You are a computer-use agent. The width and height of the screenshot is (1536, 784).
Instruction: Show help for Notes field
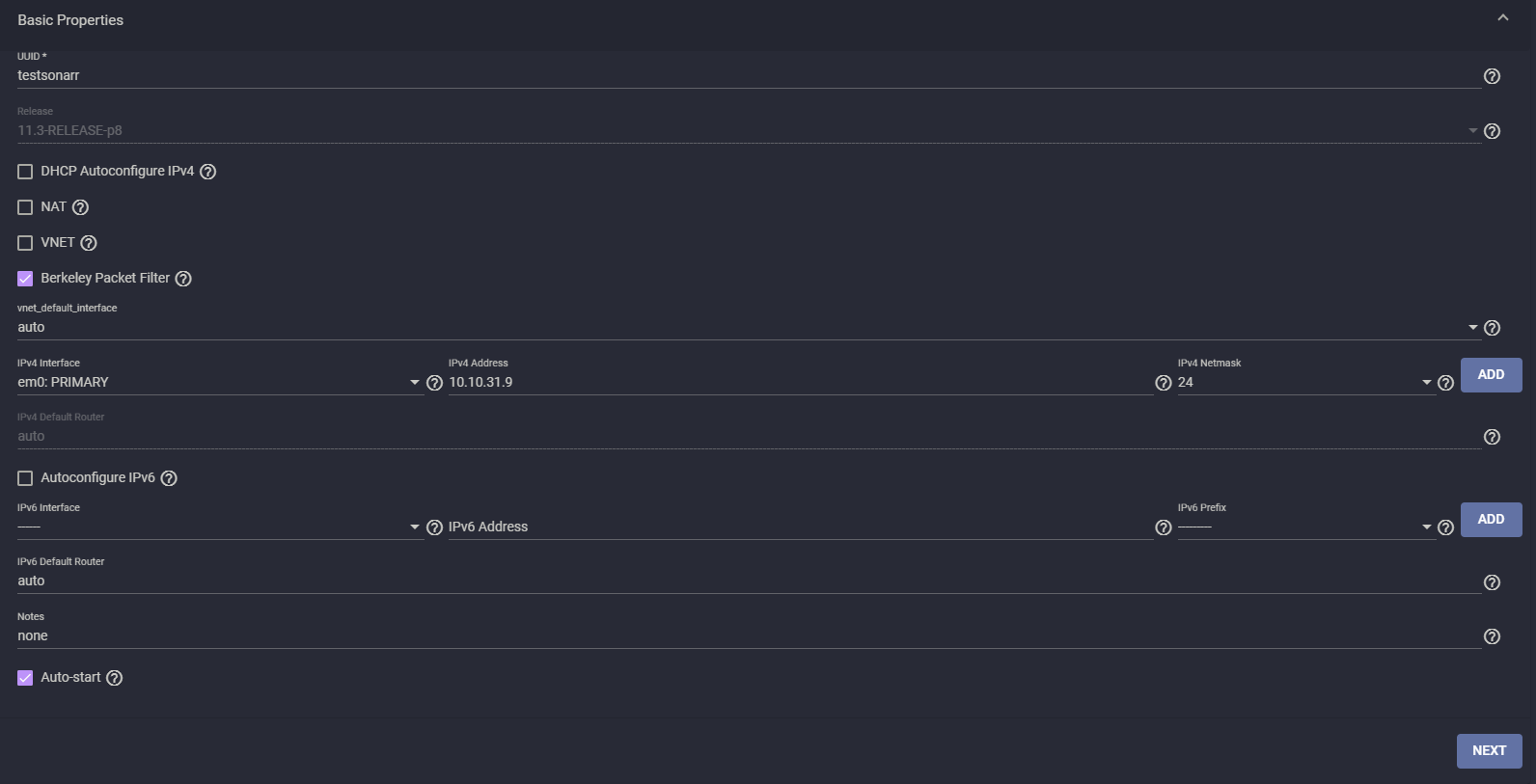pyautogui.click(x=1492, y=636)
